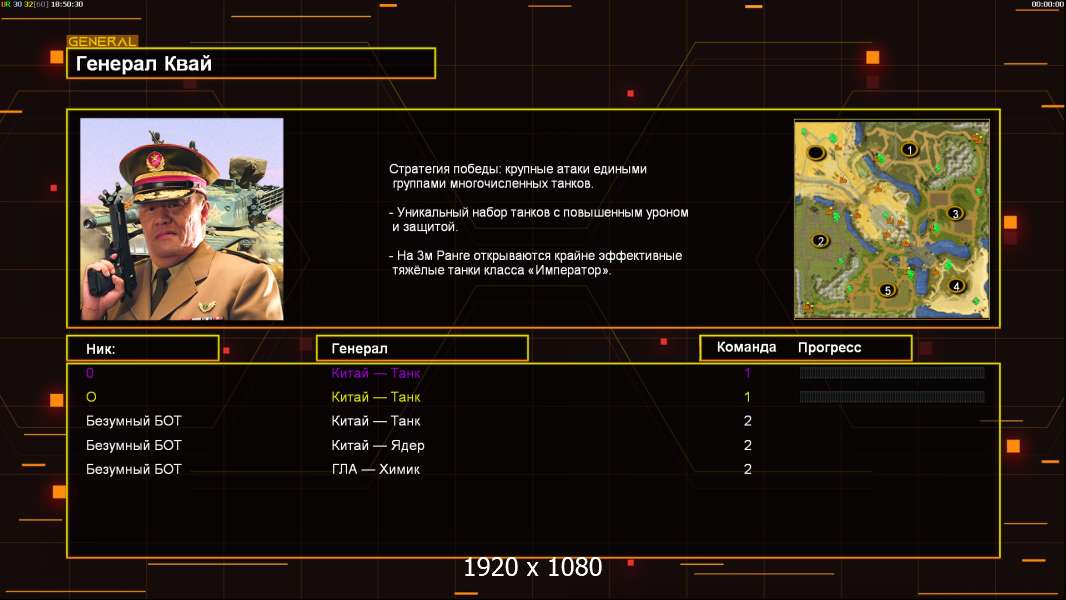The width and height of the screenshot is (1066, 600).
Task: Click 'Безумный БОТ' in the Китай — Танк row
Action: pyautogui.click(x=133, y=421)
